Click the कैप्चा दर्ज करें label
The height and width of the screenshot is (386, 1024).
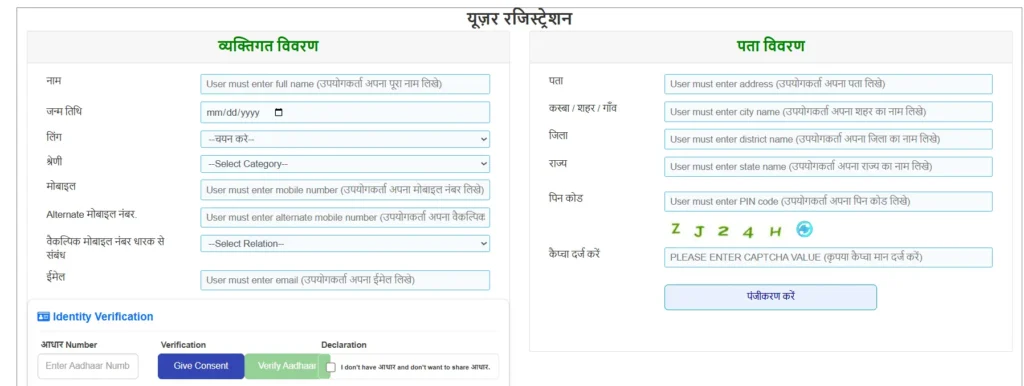(574, 253)
